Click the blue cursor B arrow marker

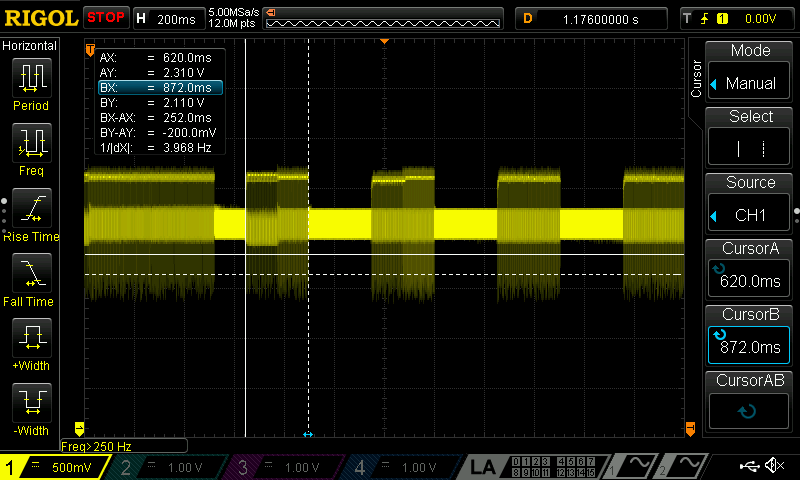pos(308,435)
